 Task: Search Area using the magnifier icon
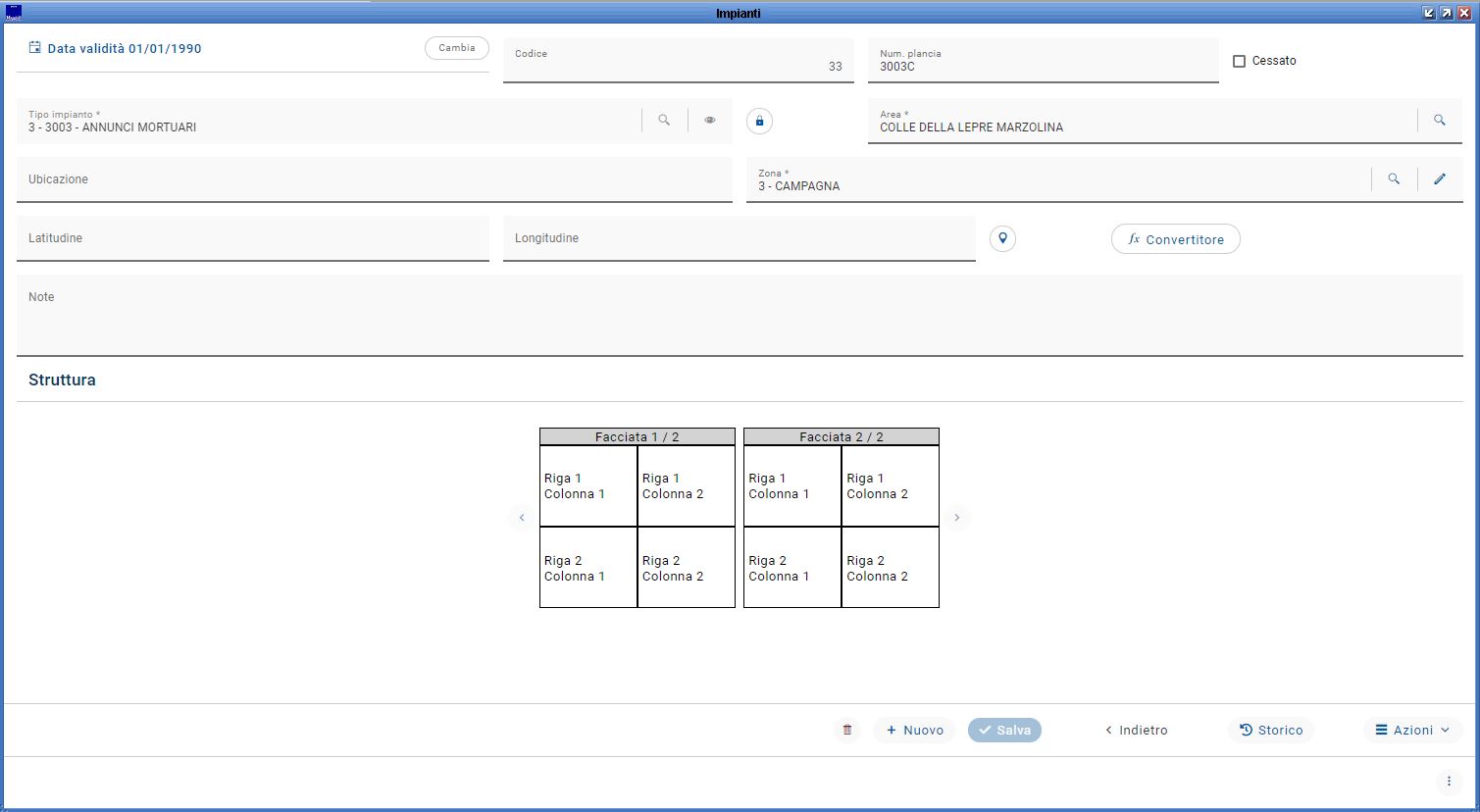[x=1440, y=121]
